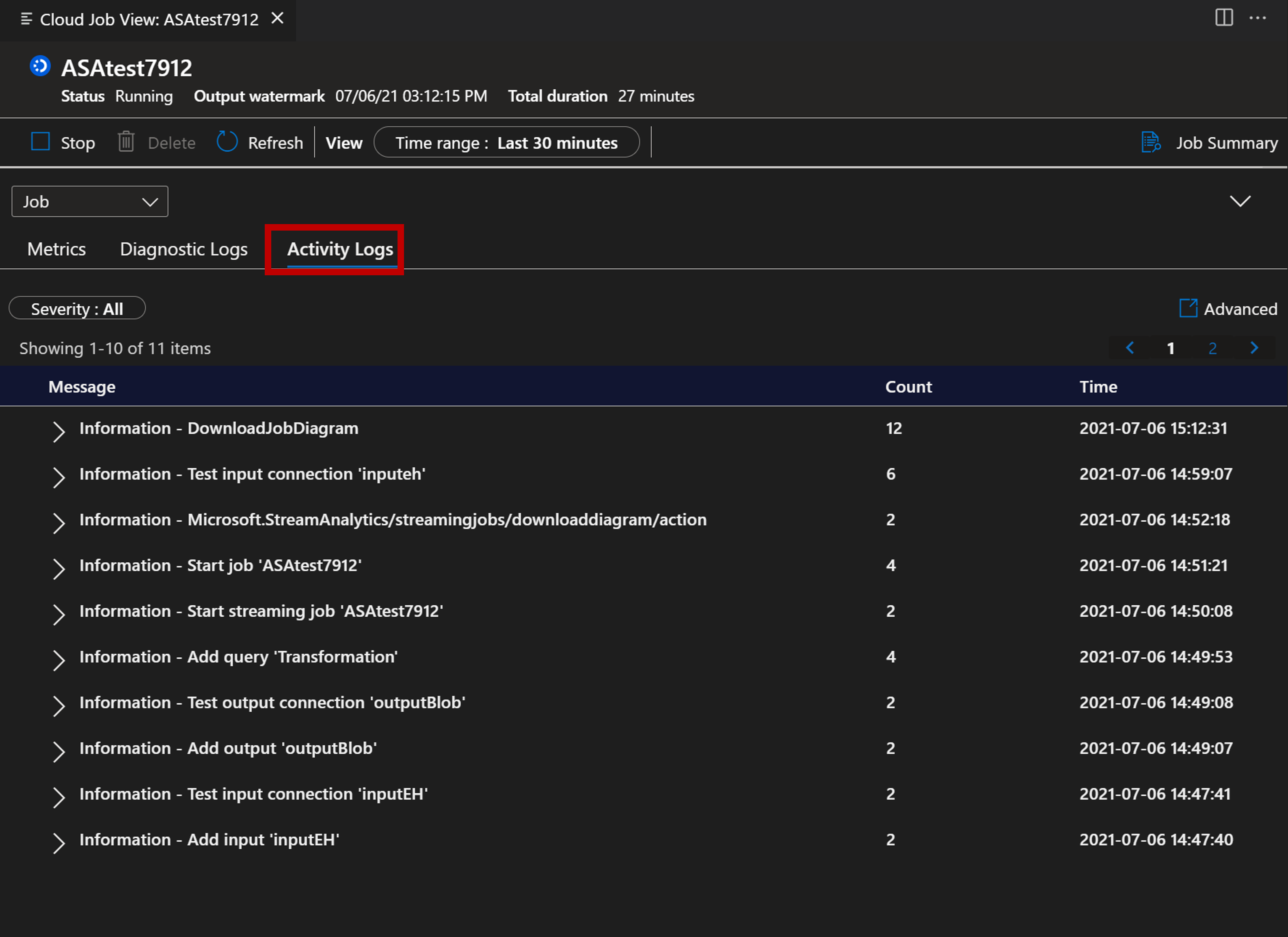
Task: Switch to the Metrics tab
Action: 57,249
